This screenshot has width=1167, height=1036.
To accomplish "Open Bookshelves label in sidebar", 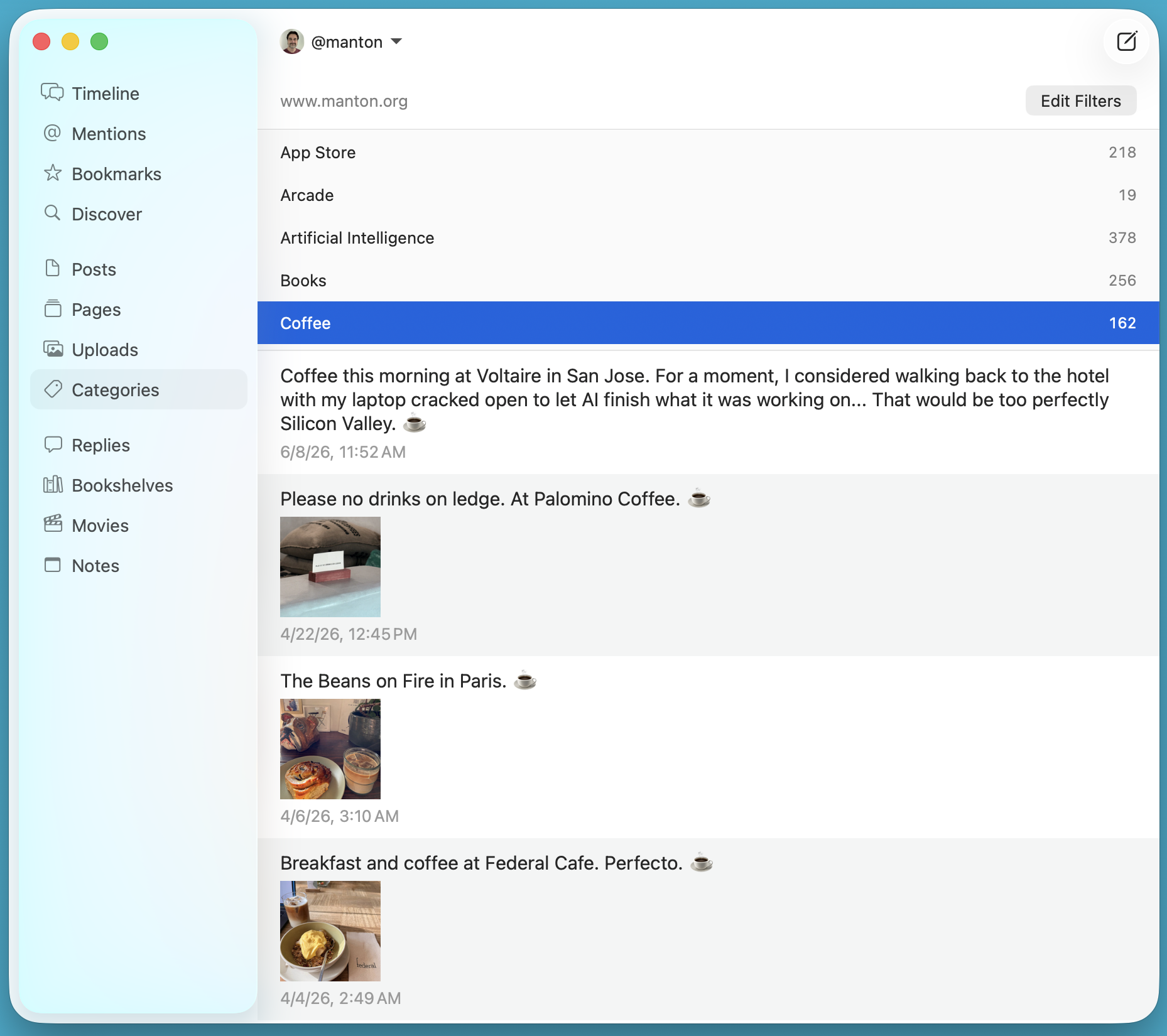I will click(x=122, y=485).
